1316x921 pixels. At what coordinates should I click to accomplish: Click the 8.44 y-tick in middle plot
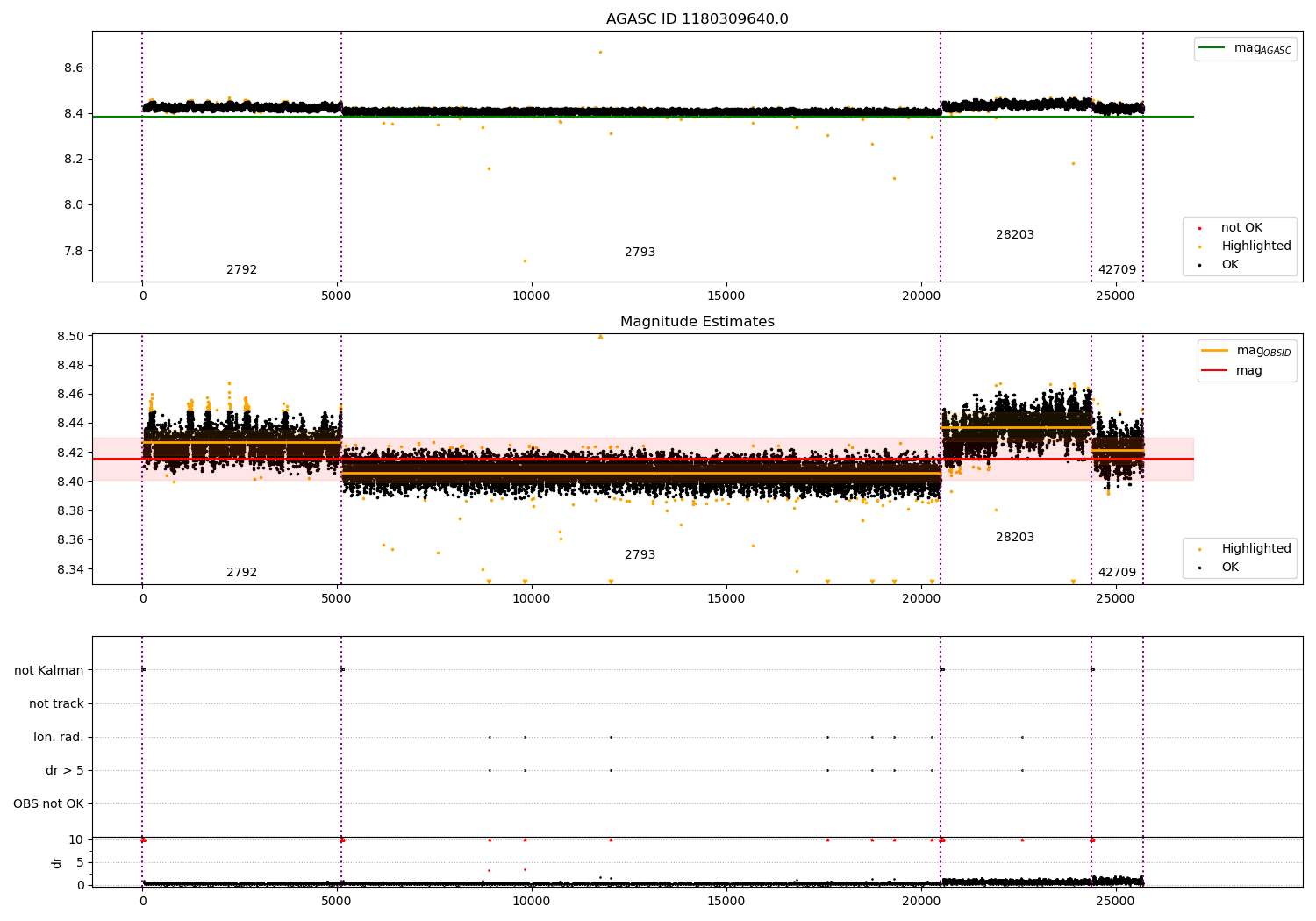tap(70, 424)
